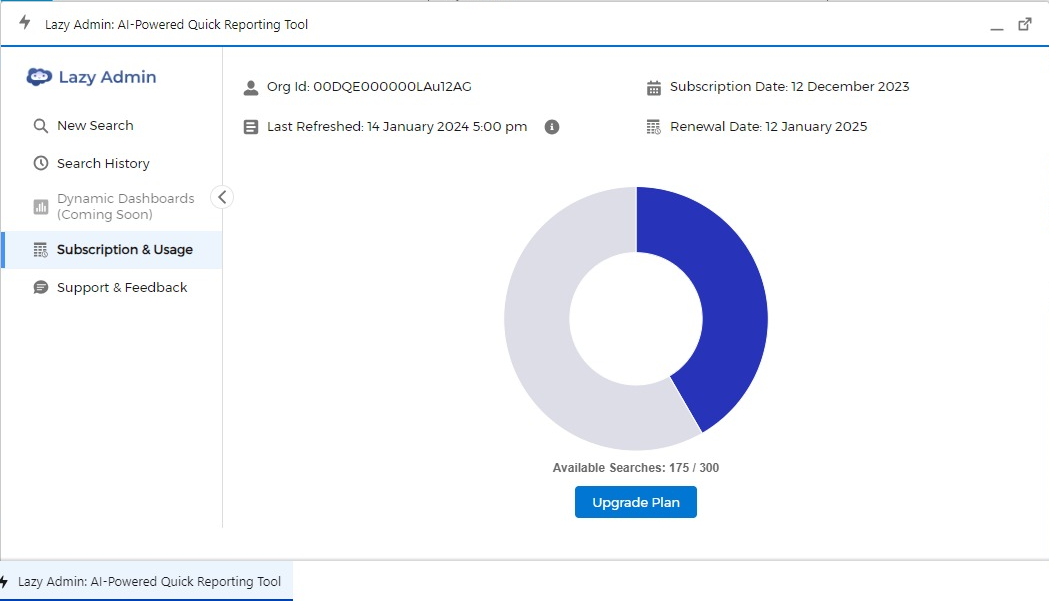The height and width of the screenshot is (601, 1049).
Task: Pop out the utility panel window
Action: (1025, 24)
